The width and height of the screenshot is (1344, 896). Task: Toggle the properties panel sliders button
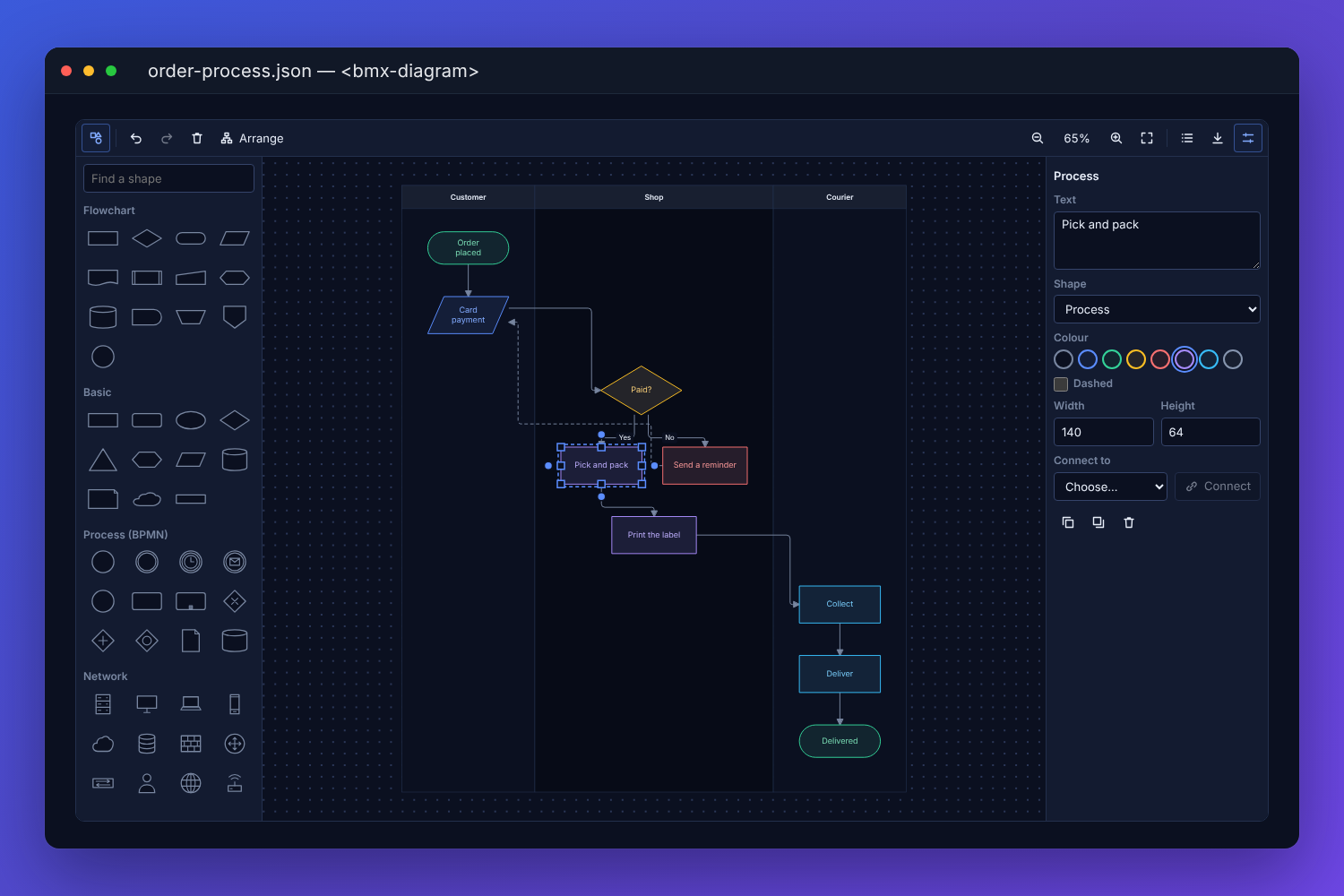pos(1248,138)
